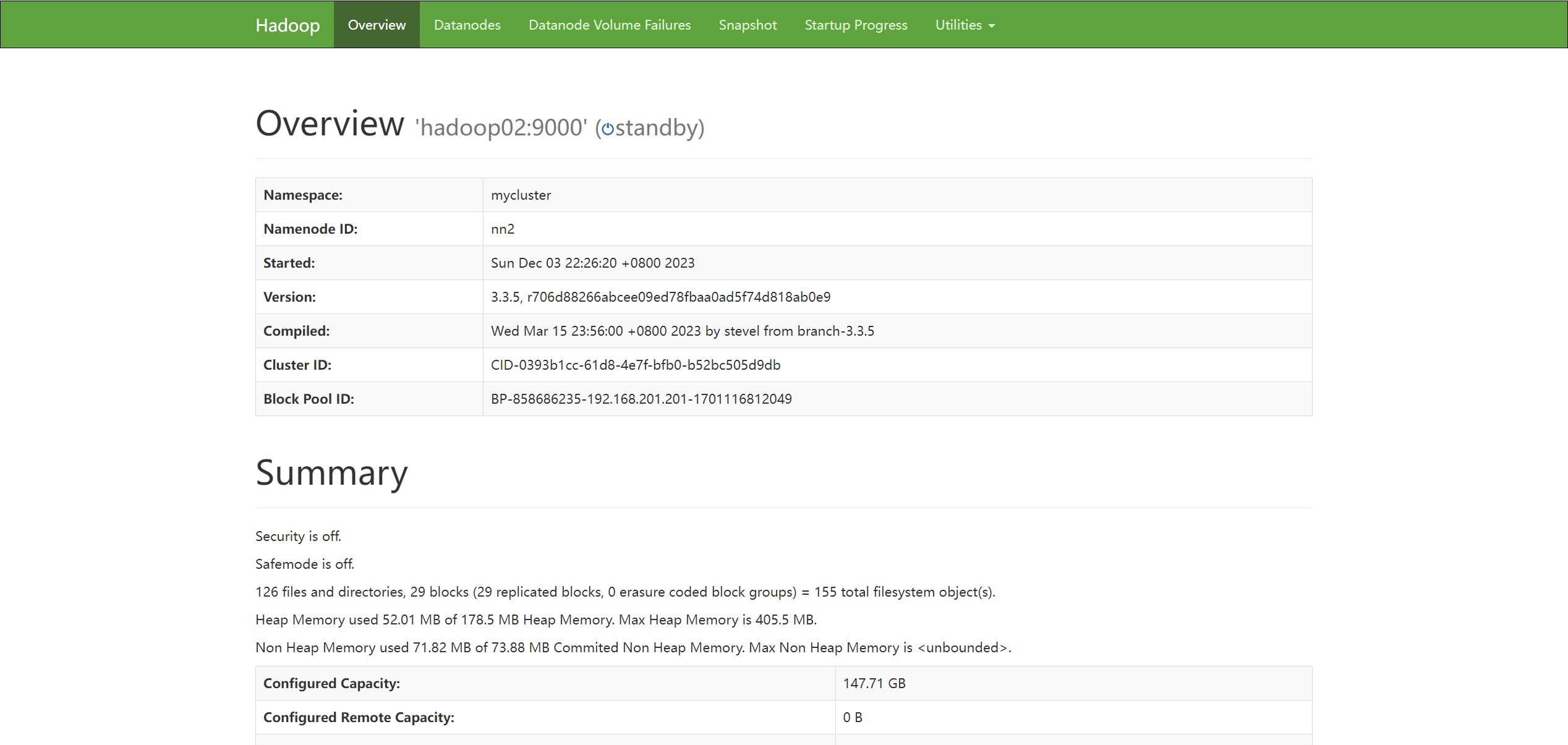This screenshot has width=1568, height=745.
Task: Click the Namenode ID: row label
Action: (310, 229)
